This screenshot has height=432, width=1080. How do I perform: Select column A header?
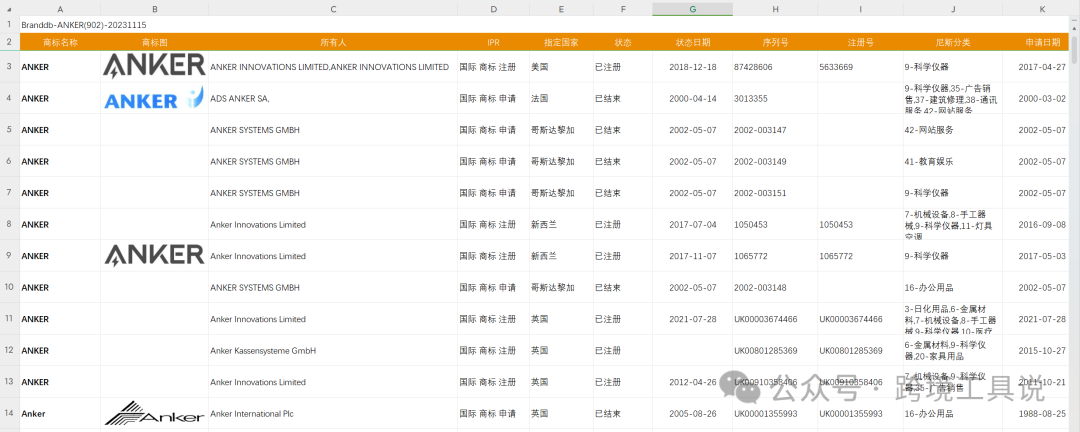(60, 9)
